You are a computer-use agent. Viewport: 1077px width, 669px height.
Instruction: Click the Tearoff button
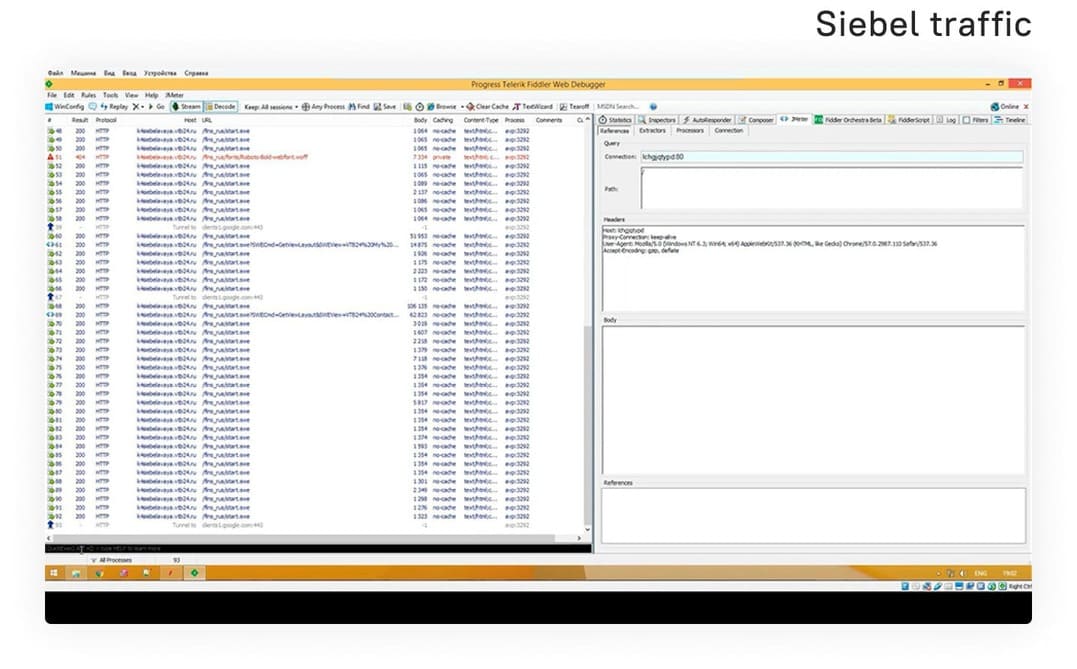(x=574, y=106)
